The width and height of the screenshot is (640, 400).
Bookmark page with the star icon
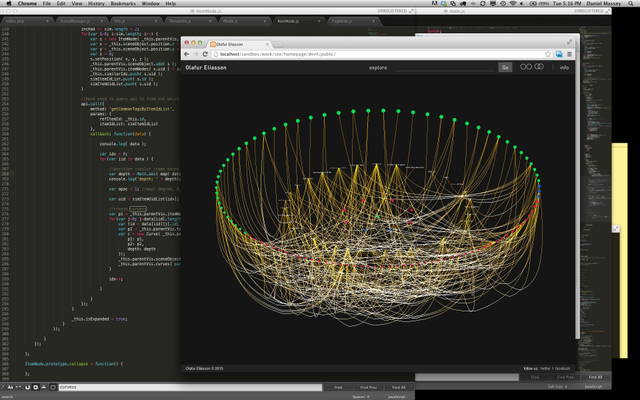click(x=548, y=54)
